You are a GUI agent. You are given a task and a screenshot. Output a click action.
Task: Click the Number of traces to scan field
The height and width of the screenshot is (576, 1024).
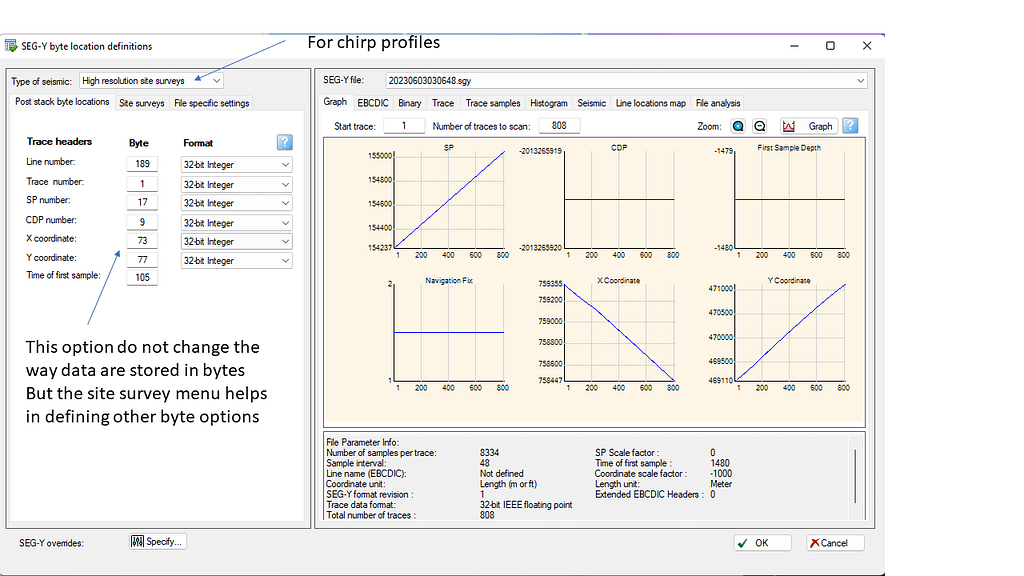(559, 126)
